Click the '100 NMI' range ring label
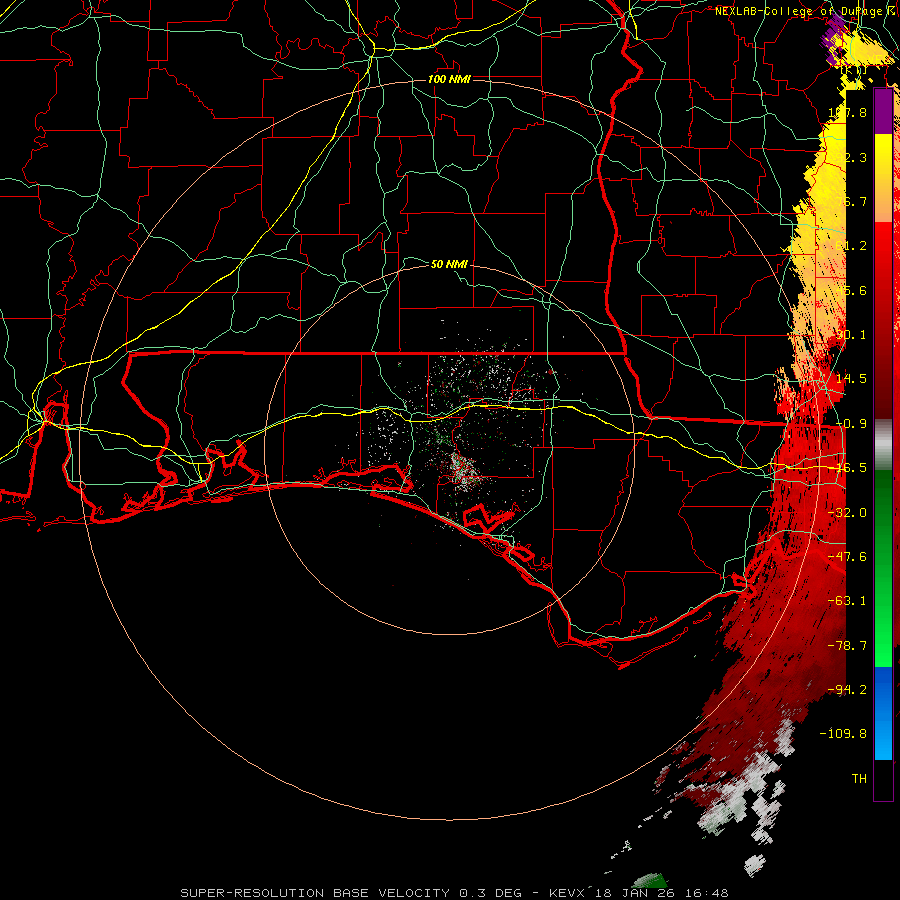This screenshot has height=900, width=900. tap(449, 79)
